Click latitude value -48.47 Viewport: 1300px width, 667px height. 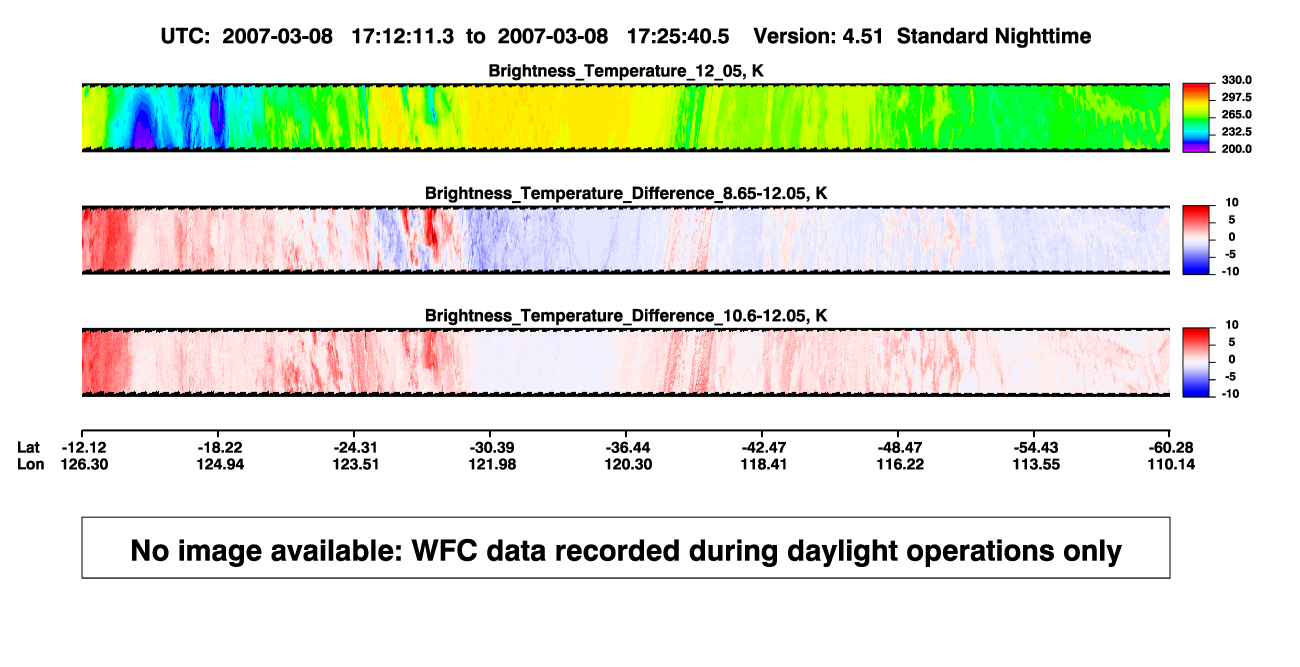[x=901, y=446]
